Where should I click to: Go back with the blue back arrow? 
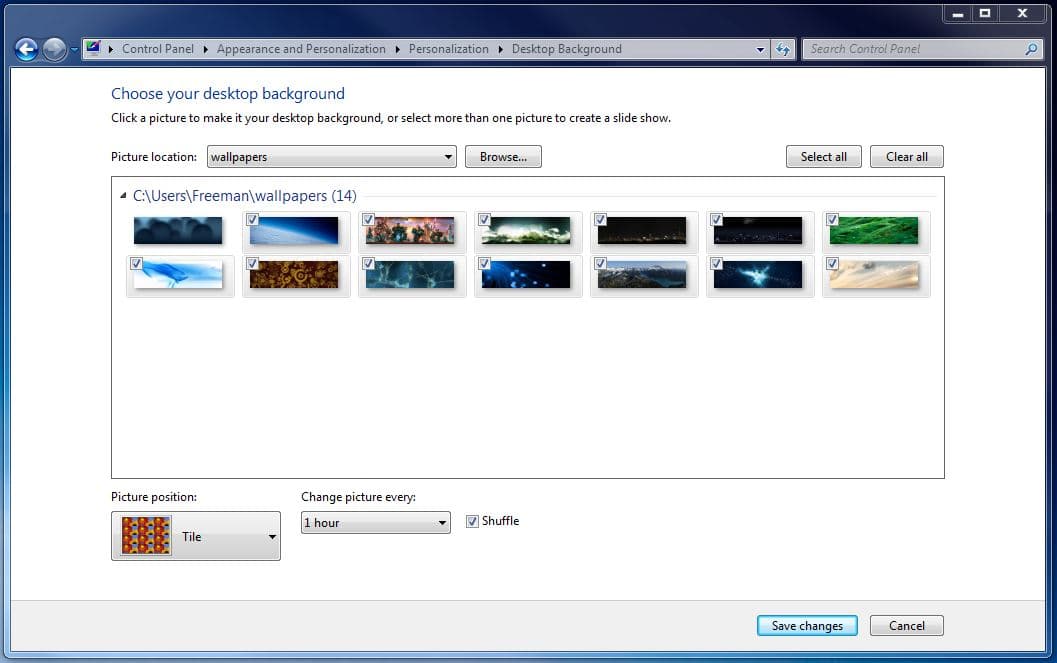tap(26, 49)
